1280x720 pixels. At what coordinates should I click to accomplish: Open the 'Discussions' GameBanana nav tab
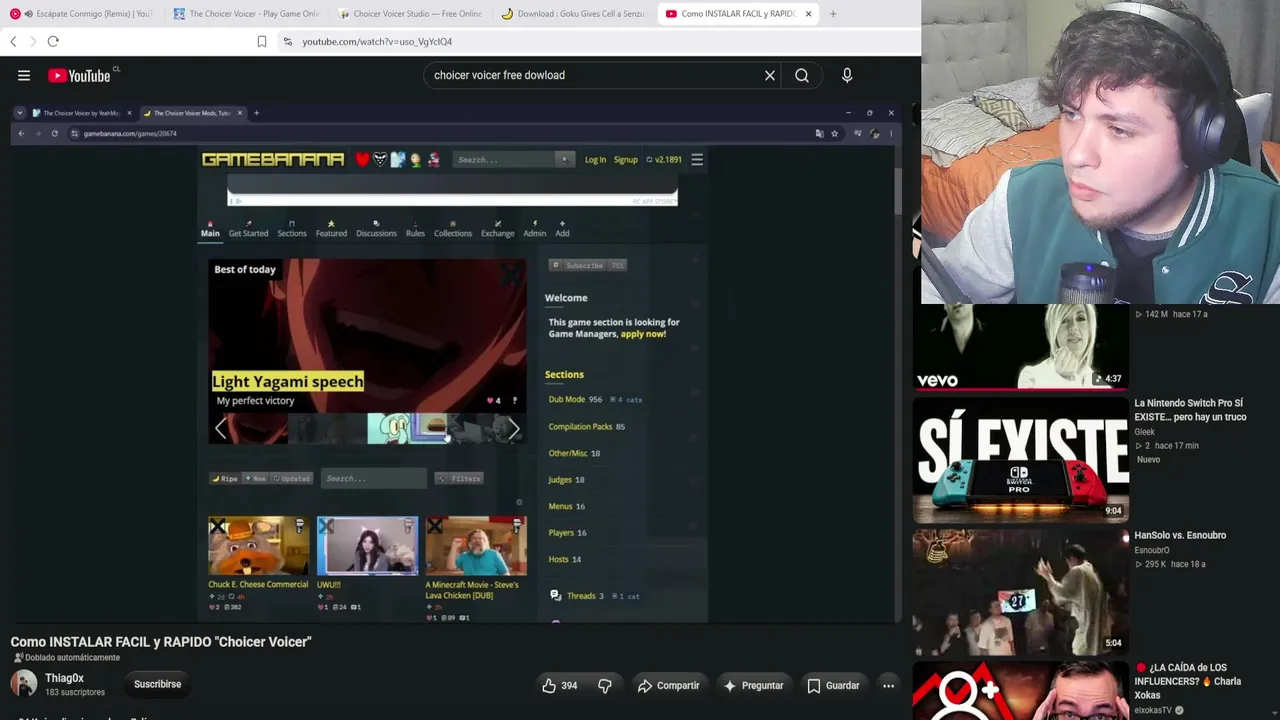376,230
